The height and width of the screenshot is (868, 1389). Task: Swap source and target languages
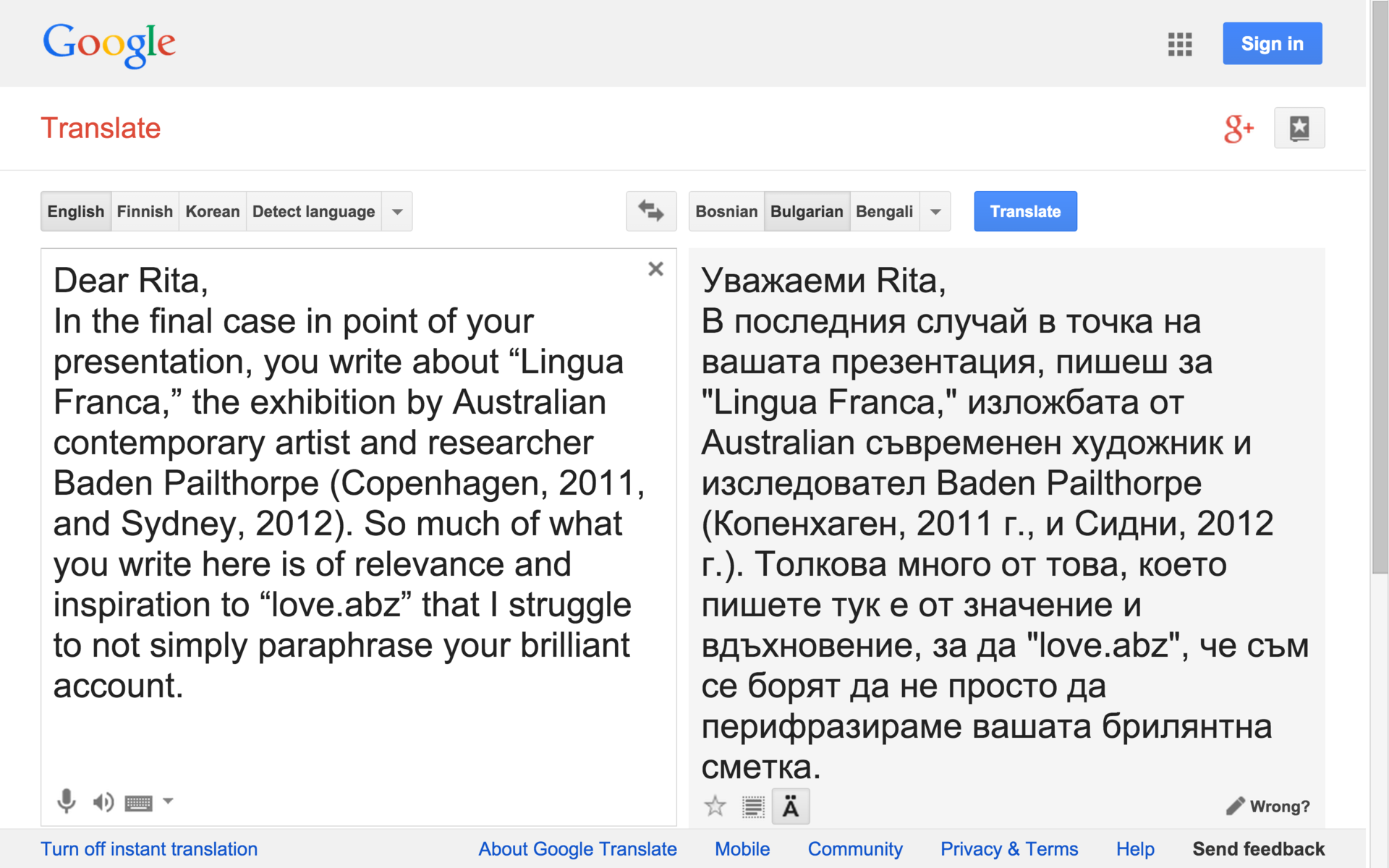pyautogui.click(x=650, y=211)
